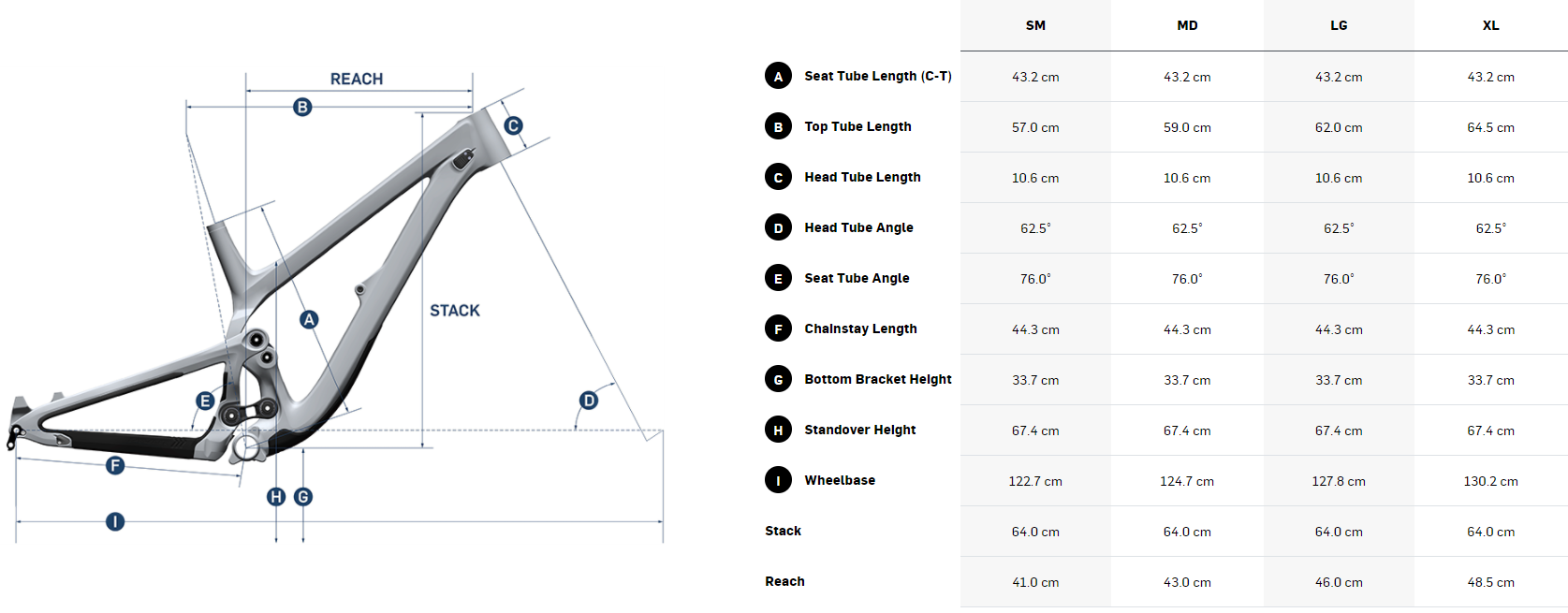
Task: Select the G marker on the frame diagram
Action: [x=303, y=497]
